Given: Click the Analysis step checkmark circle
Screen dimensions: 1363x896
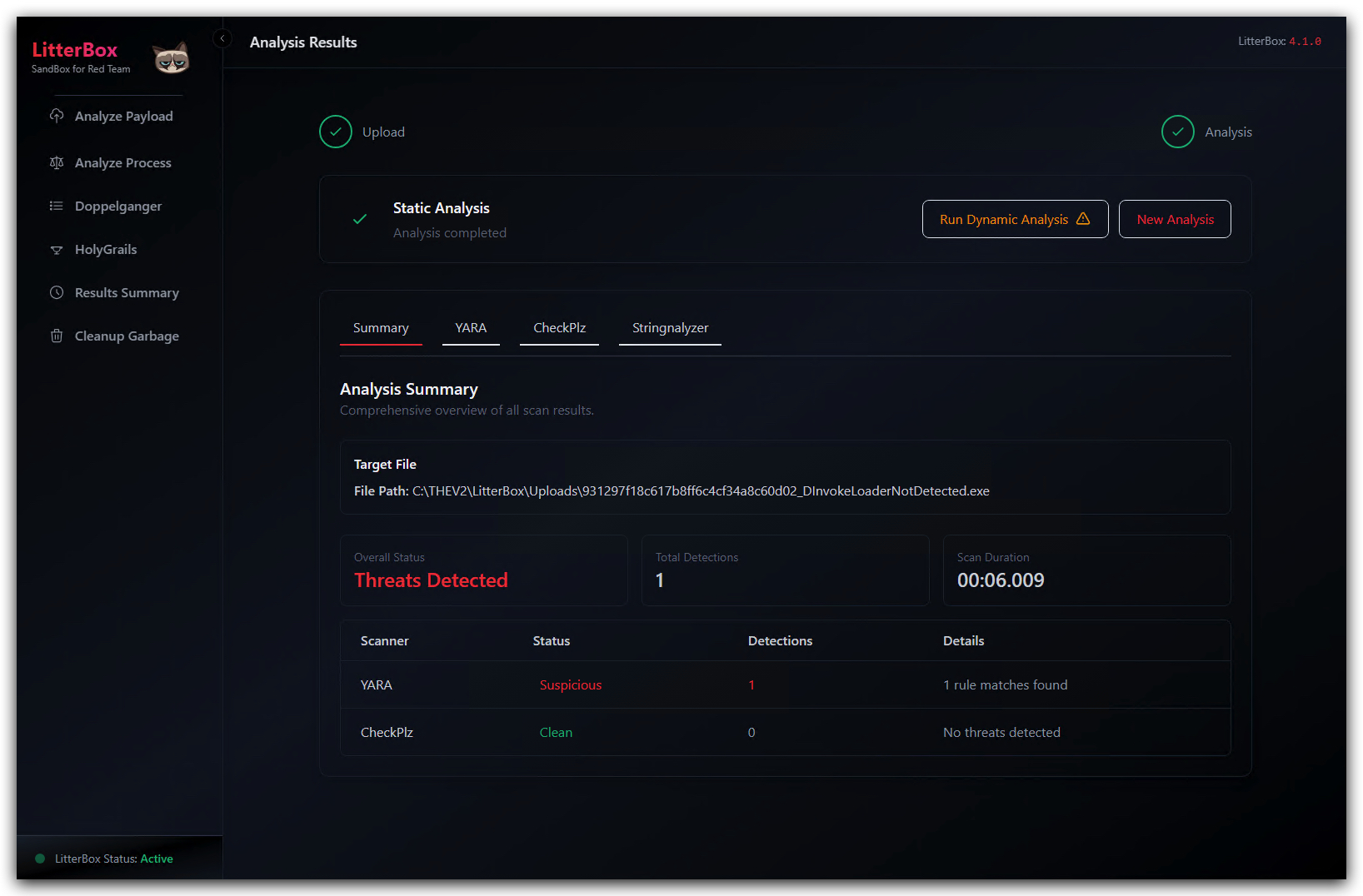Looking at the screenshot, I should [x=1178, y=132].
